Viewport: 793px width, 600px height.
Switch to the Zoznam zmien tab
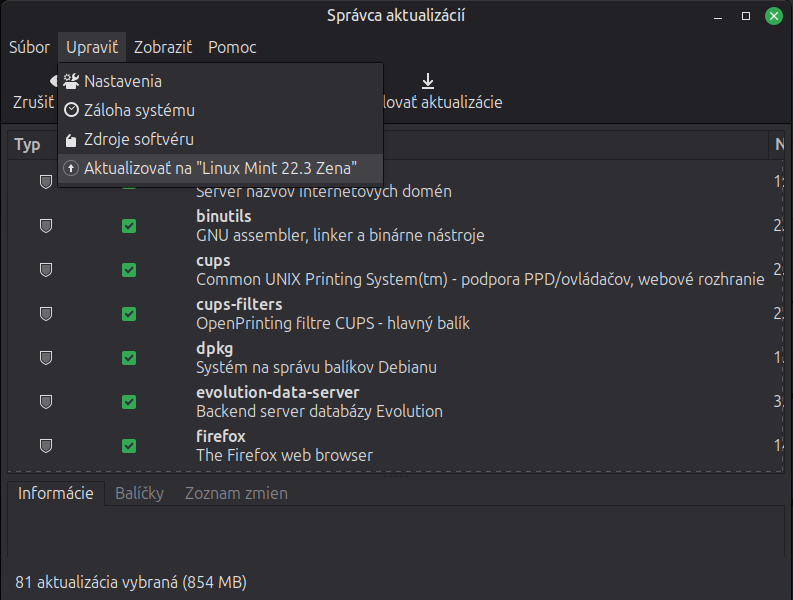(x=236, y=493)
